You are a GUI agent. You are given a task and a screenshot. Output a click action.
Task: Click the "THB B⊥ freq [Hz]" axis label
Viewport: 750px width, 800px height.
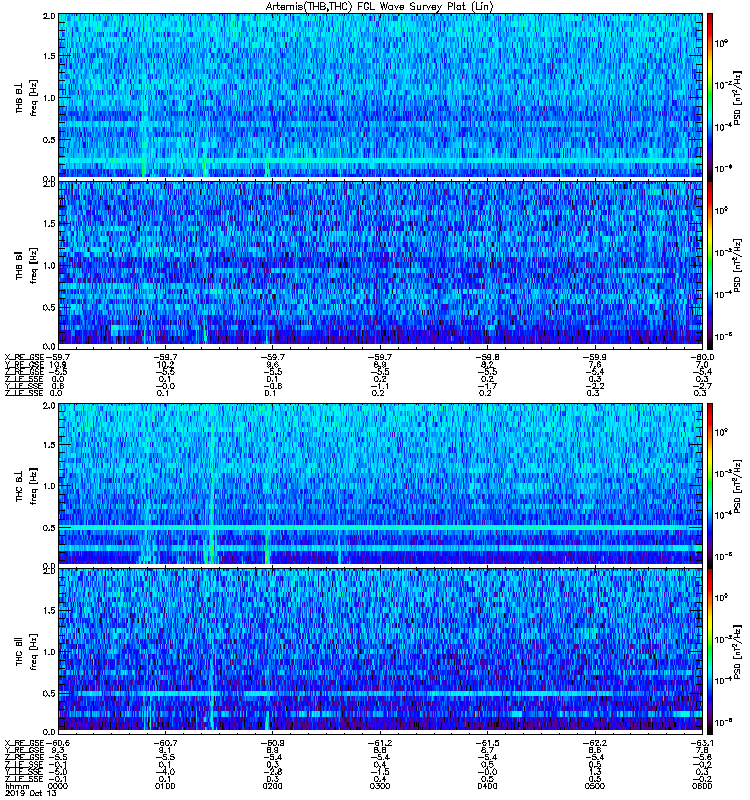tap(26, 97)
